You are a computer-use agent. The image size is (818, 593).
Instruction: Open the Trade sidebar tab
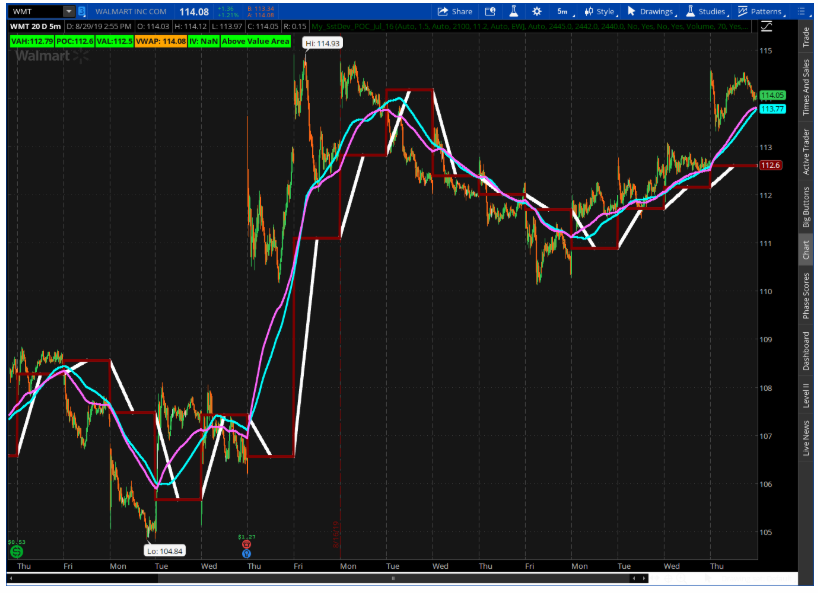tap(806, 37)
